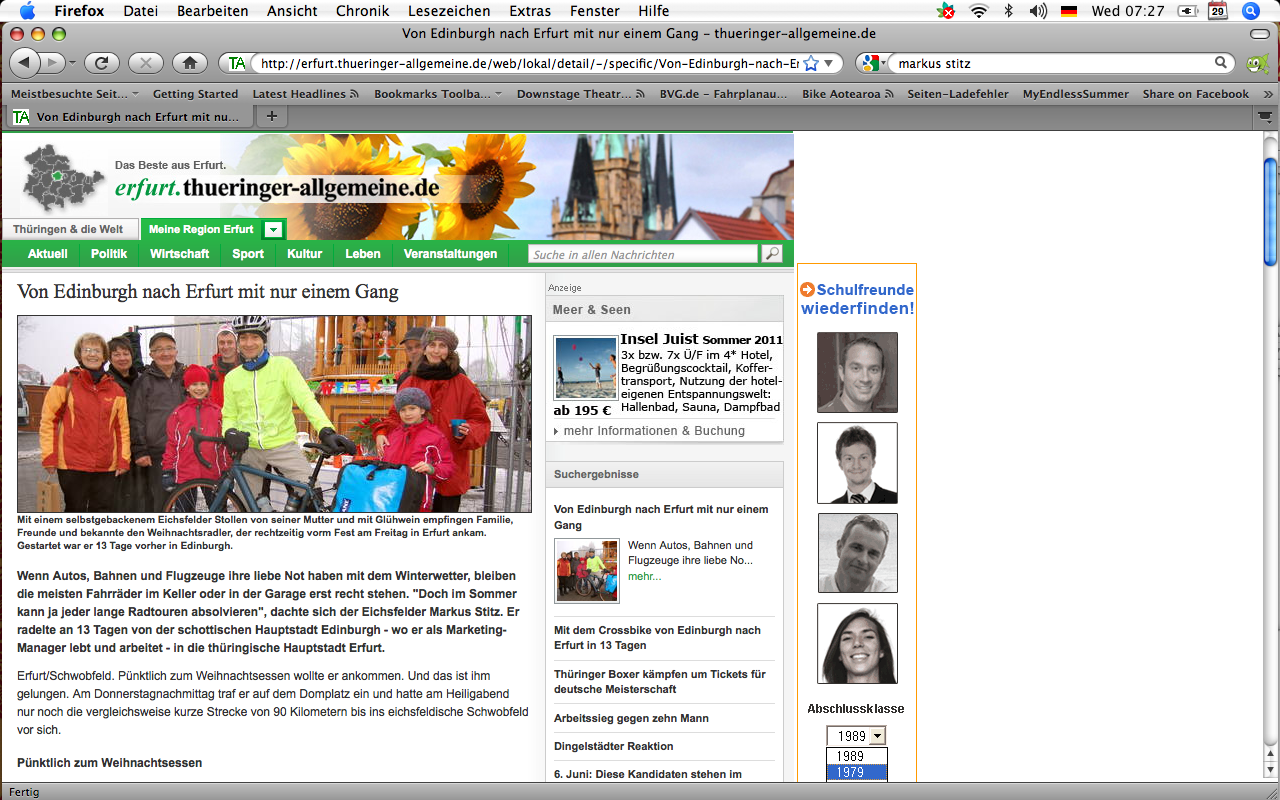Open the calendar icon in menu bar
The width and height of the screenshot is (1280, 800).
click(x=1218, y=11)
